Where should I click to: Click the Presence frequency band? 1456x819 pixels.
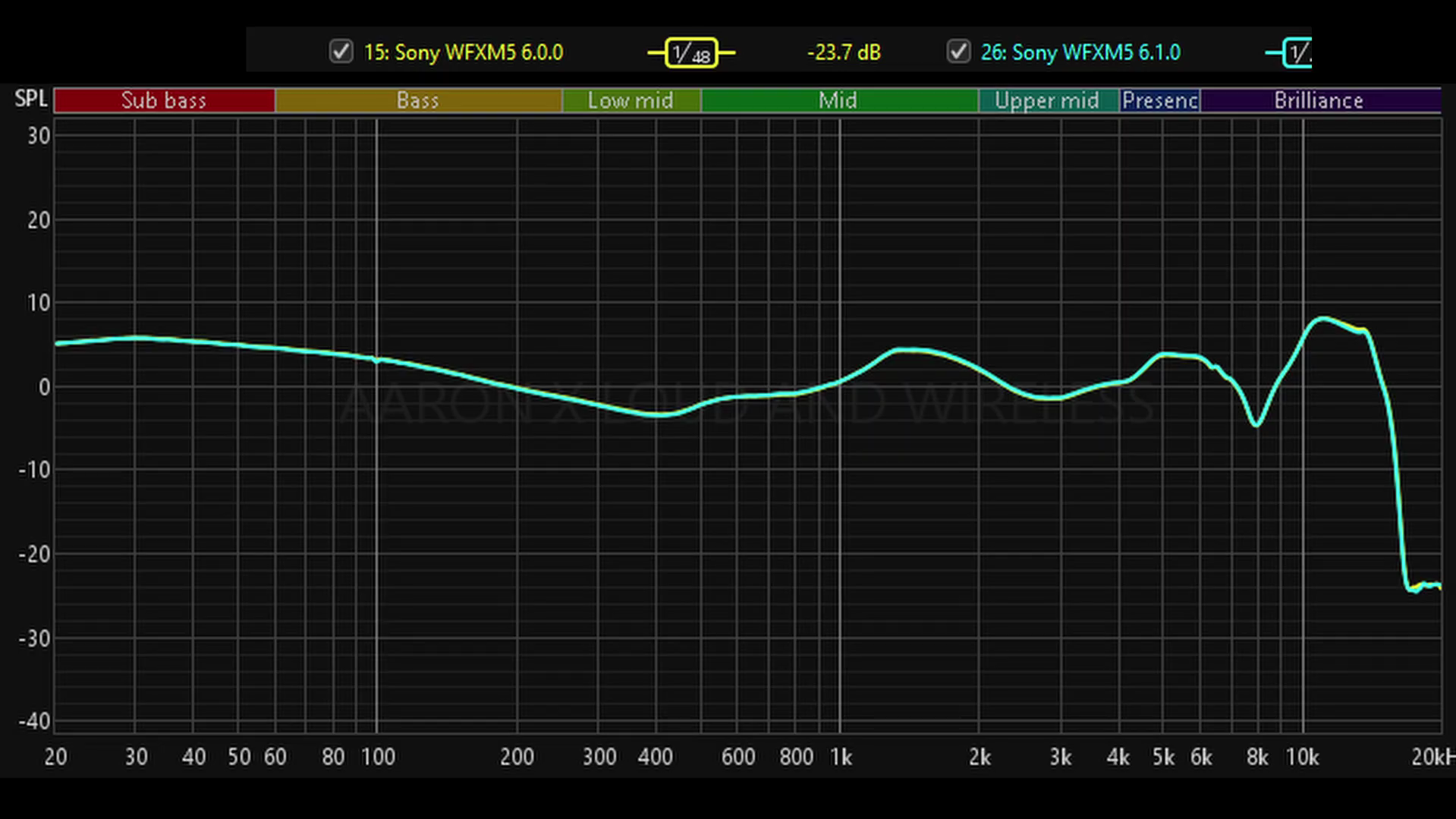pos(1159,100)
